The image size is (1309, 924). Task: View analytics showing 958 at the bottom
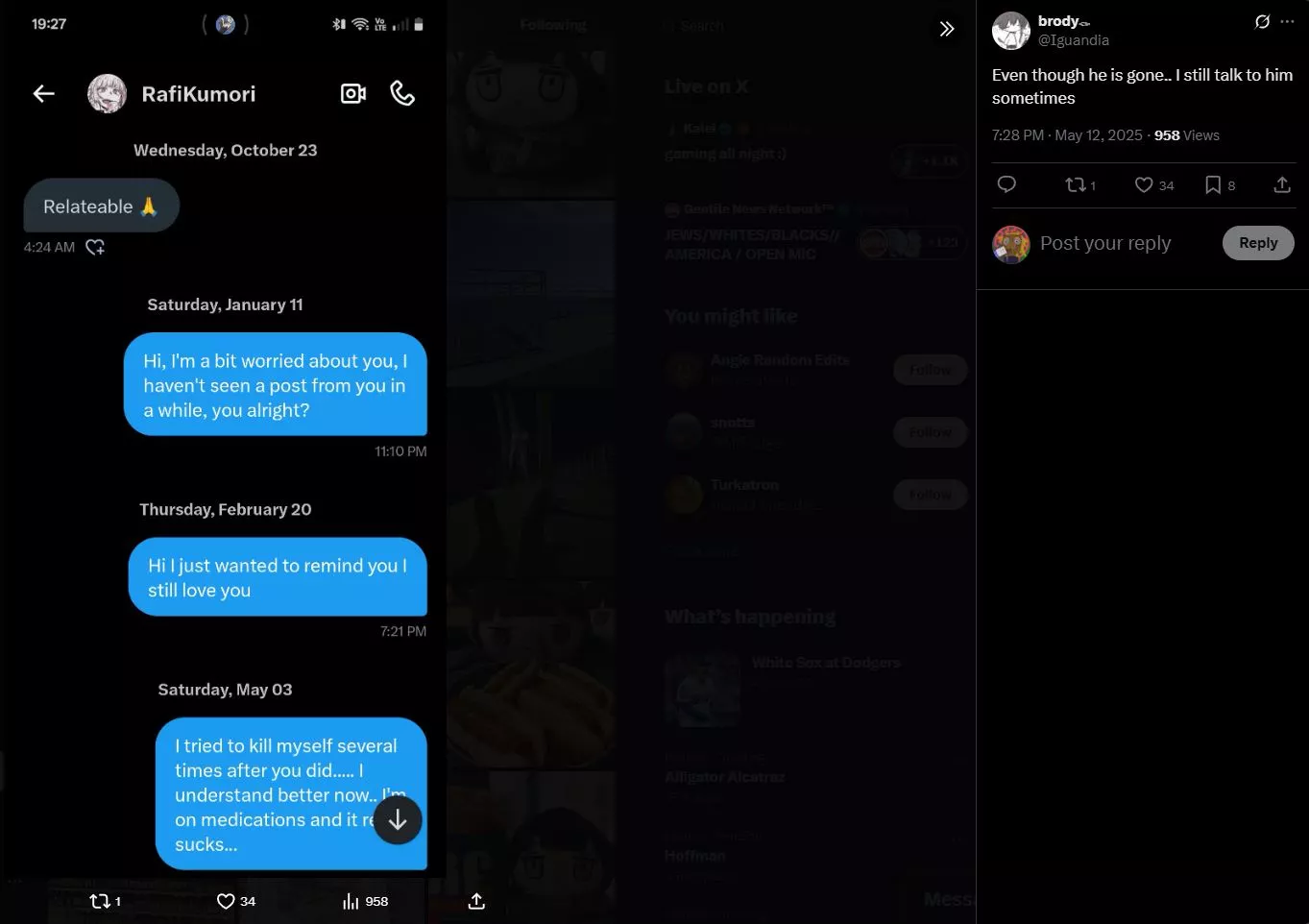[365, 901]
